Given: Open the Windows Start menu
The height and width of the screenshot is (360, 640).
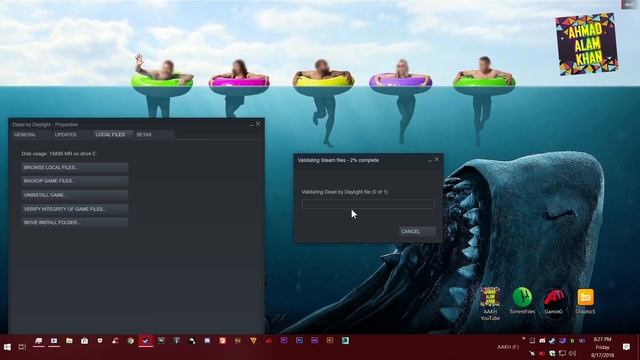Looking at the screenshot, I should tap(7, 347).
